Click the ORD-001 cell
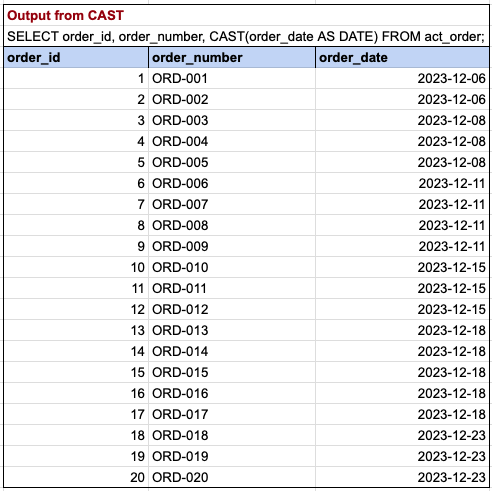The width and height of the screenshot is (492, 491). click(x=232, y=79)
